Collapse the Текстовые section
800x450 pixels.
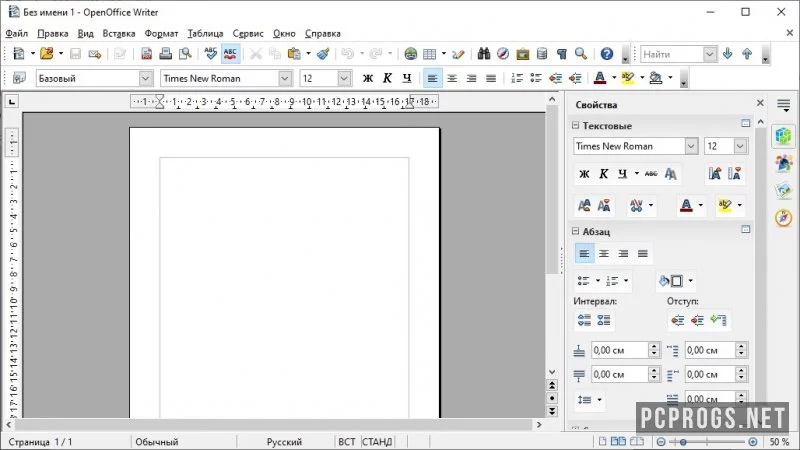coord(576,126)
